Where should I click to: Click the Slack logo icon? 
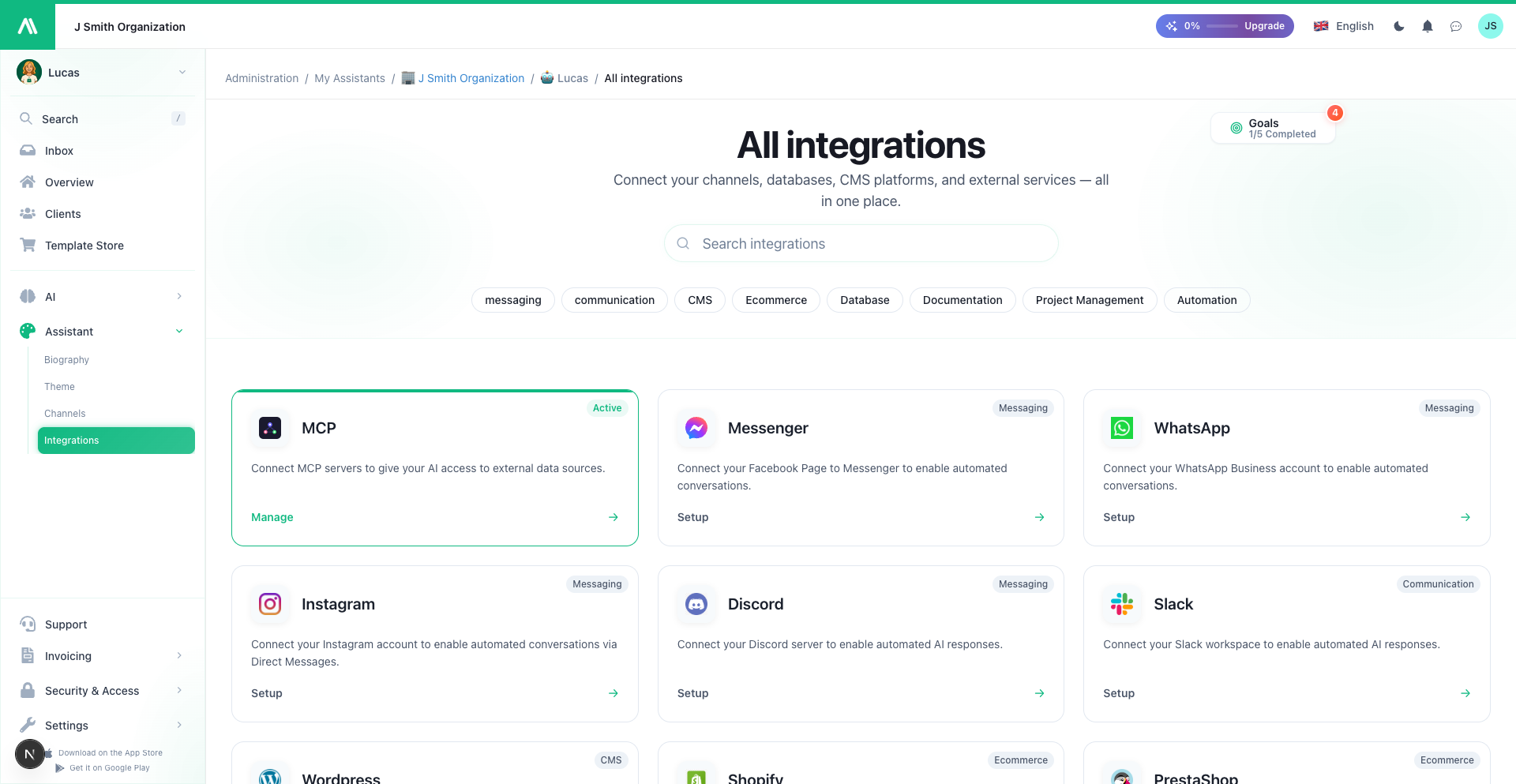[1122, 604]
